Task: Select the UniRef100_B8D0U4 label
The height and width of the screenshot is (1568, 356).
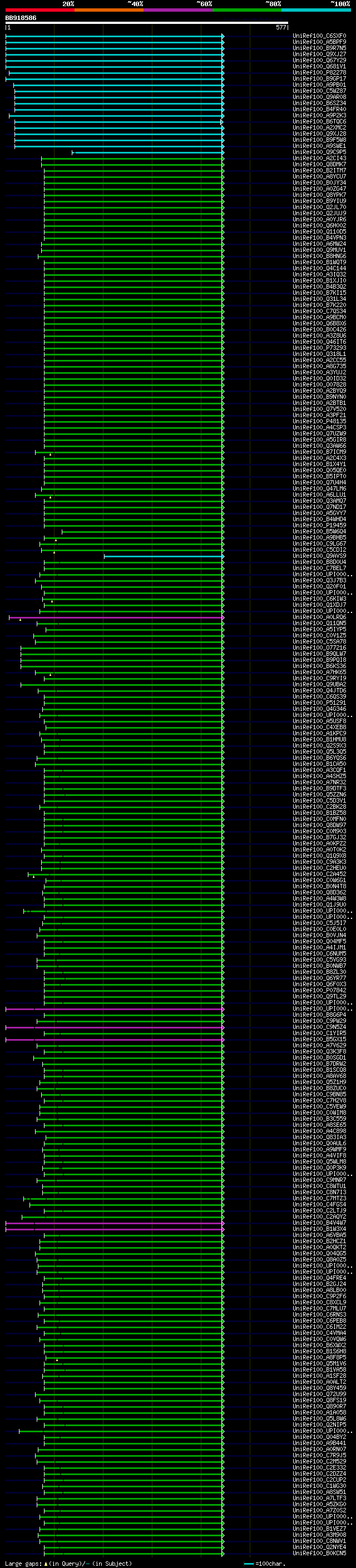Action: pyautogui.click(x=319, y=562)
